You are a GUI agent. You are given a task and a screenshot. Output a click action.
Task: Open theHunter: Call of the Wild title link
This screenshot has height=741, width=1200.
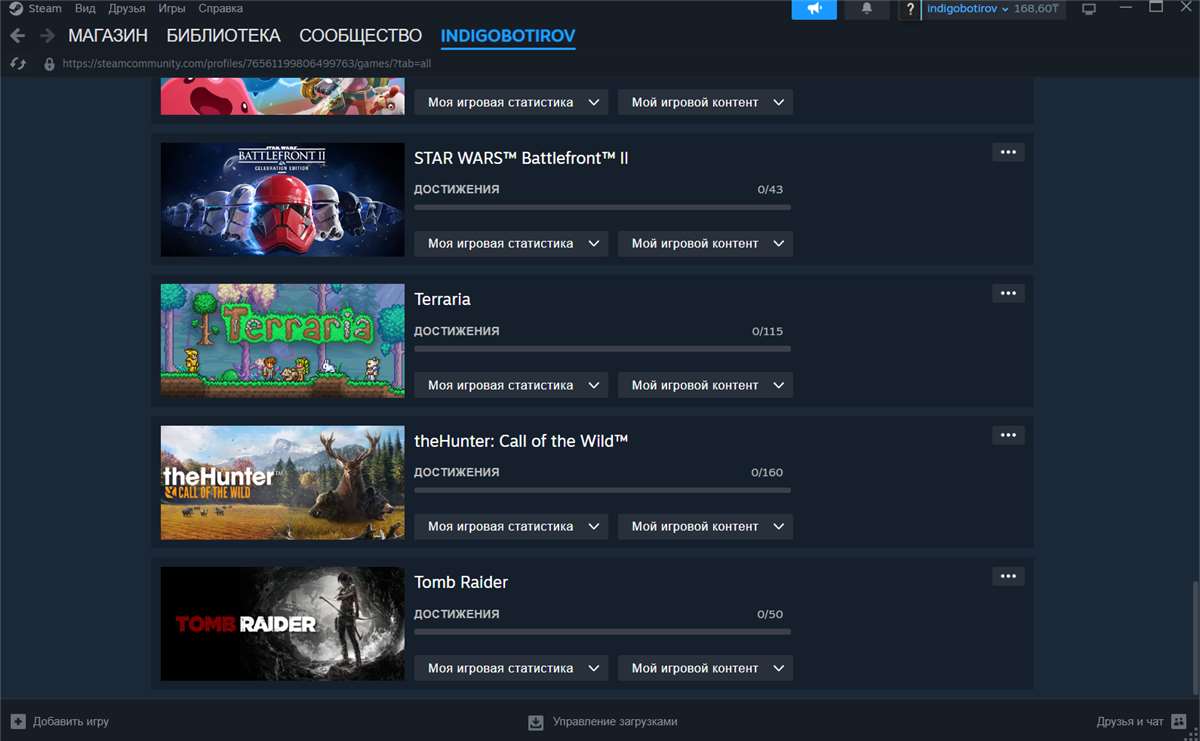[521, 441]
